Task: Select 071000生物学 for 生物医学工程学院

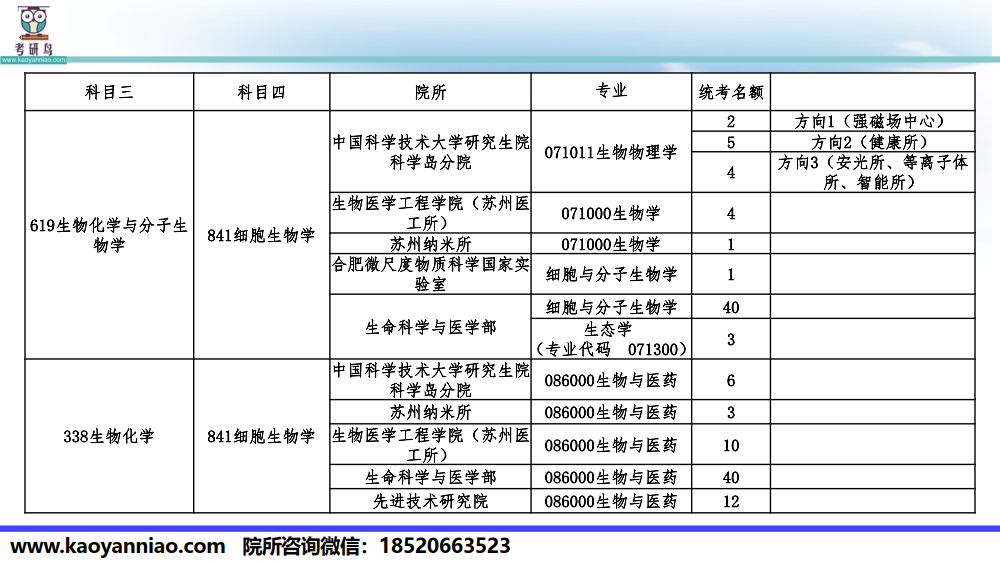Action: pos(611,213)
